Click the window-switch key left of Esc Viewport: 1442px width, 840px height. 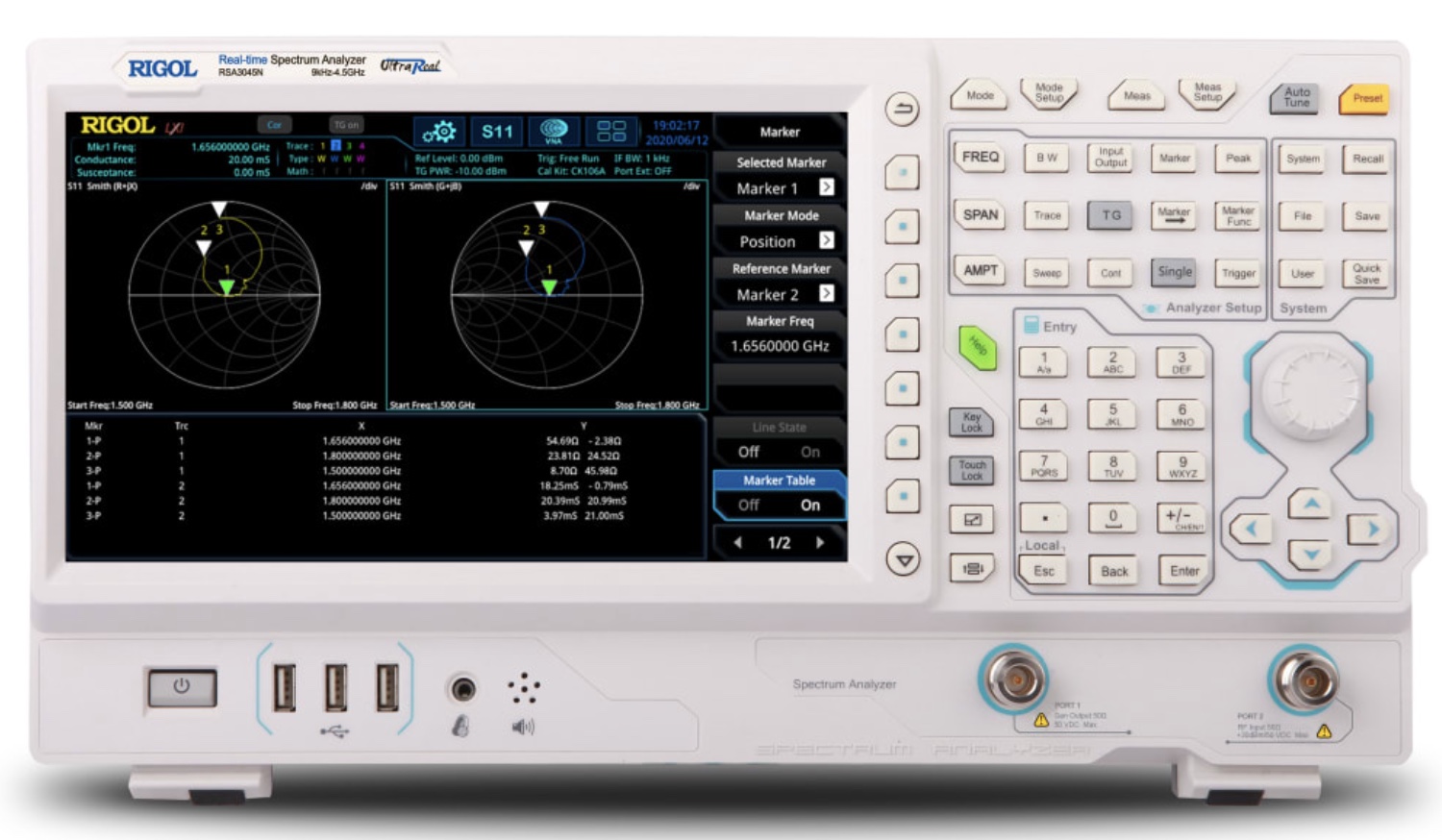pos(972,569)
